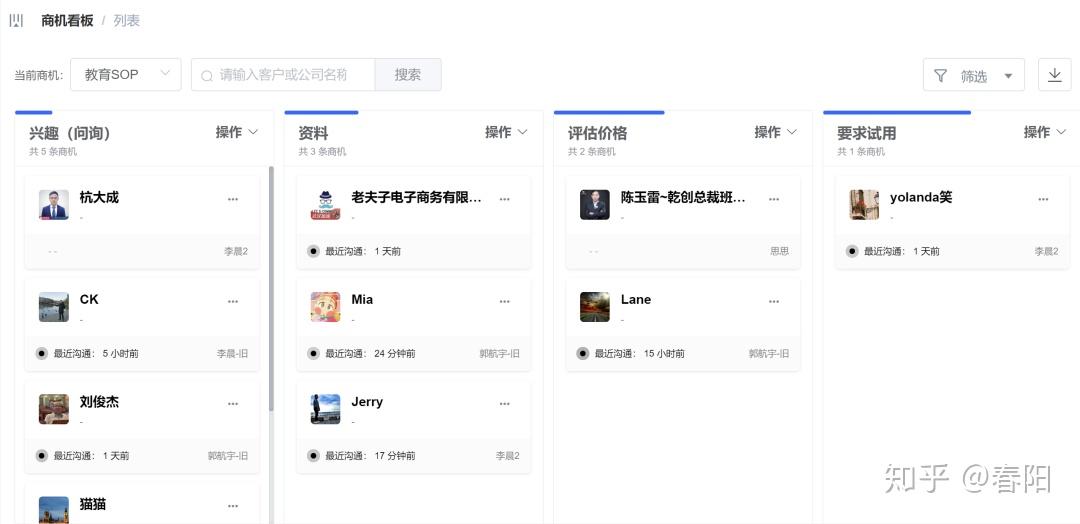
Task: Click the magnifier icon in search box
Action: pyautogui.click(x=207, y=76)
